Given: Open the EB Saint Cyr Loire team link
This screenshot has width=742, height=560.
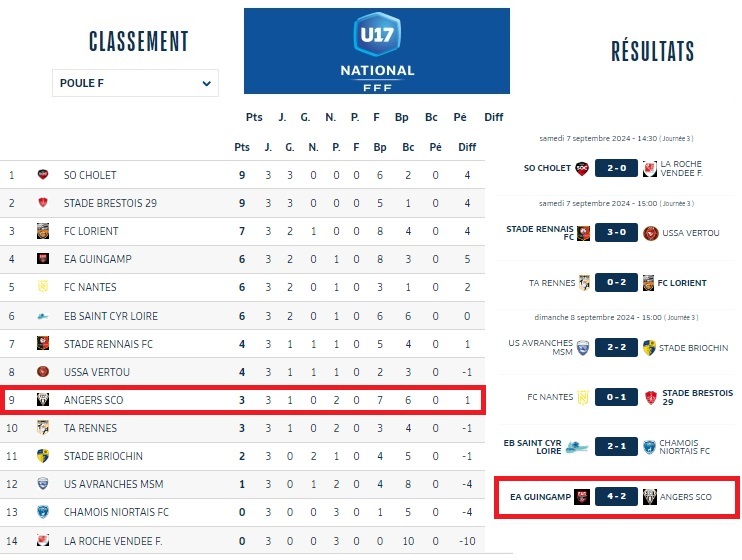Looking at the screenshot, I should point(111,316).
